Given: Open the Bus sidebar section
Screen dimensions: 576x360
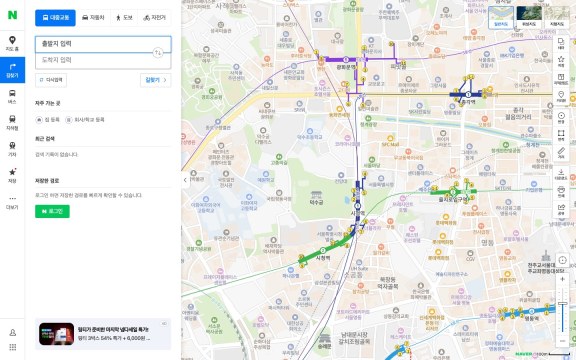Looking at the screenshot, I should [12, 96].
